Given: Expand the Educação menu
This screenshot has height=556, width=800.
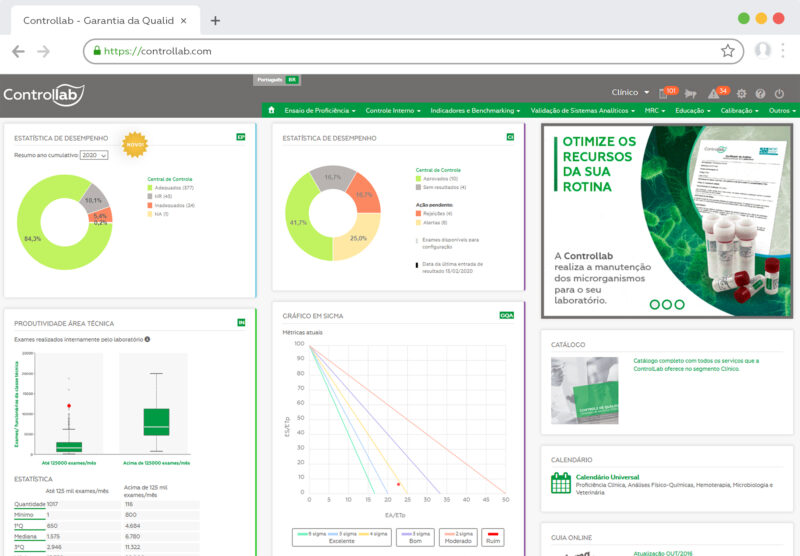Looking at the screenshot, I should click(693, 111).
